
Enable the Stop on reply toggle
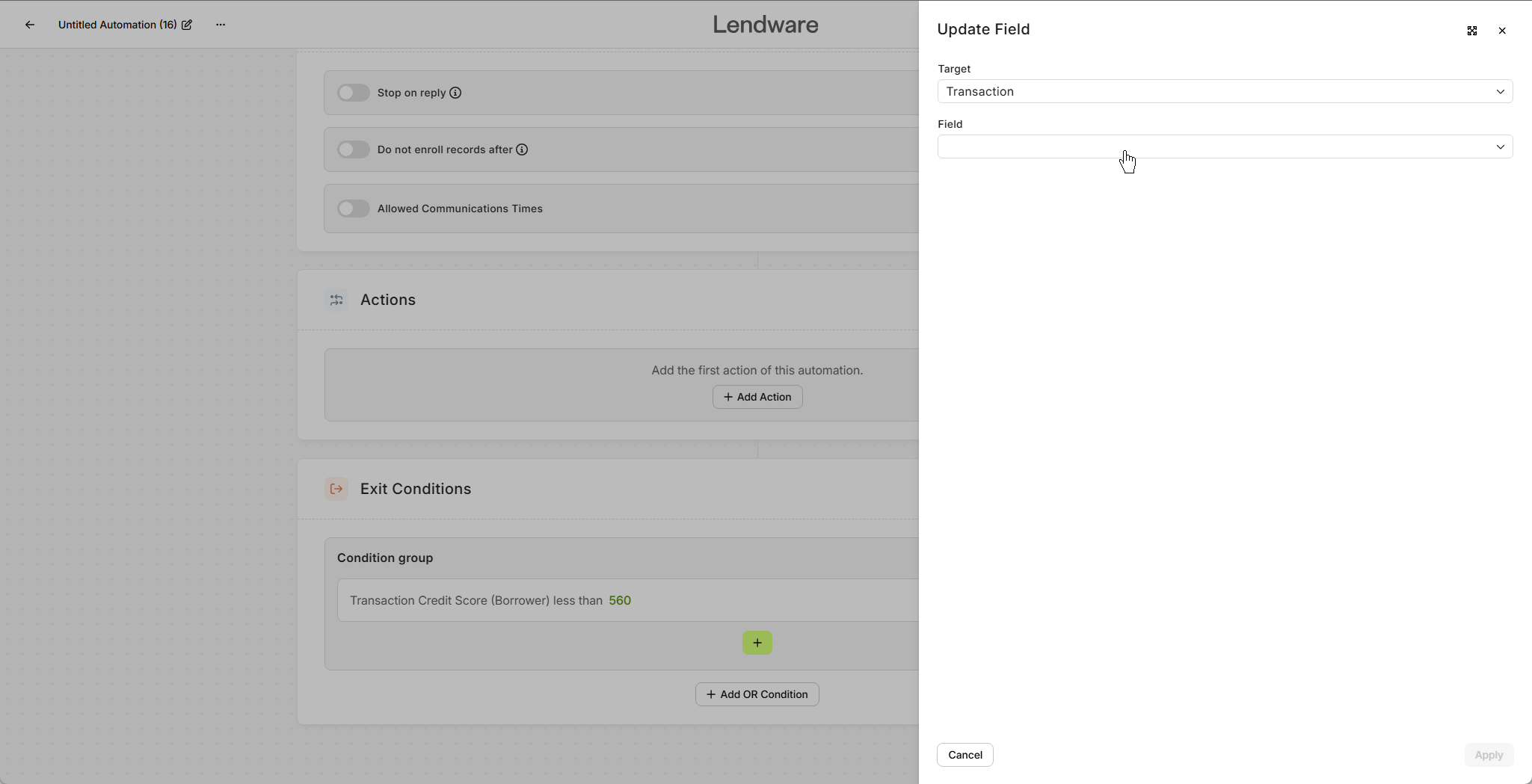(353, 93)
